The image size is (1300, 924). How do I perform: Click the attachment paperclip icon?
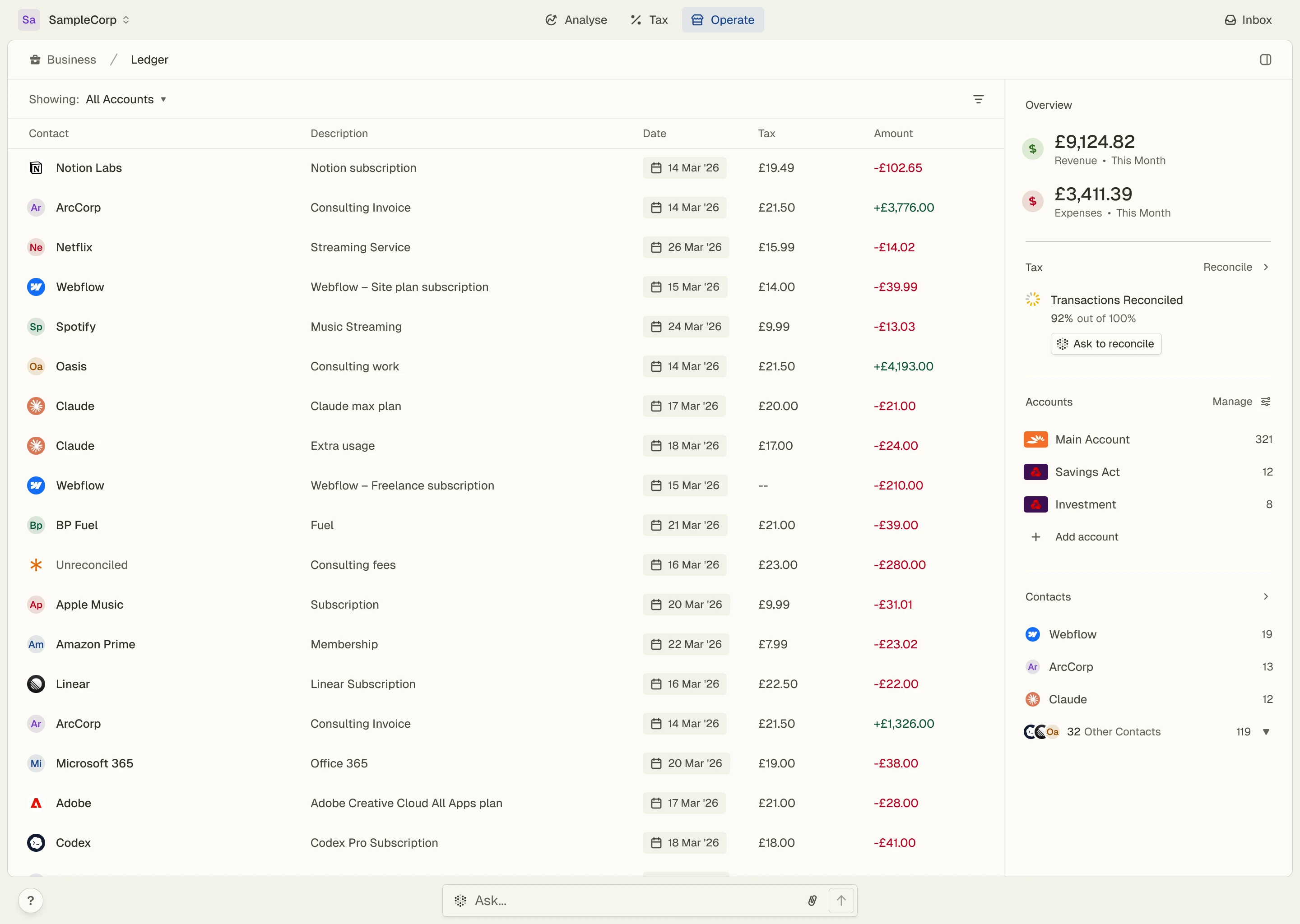tap(812, 901)
